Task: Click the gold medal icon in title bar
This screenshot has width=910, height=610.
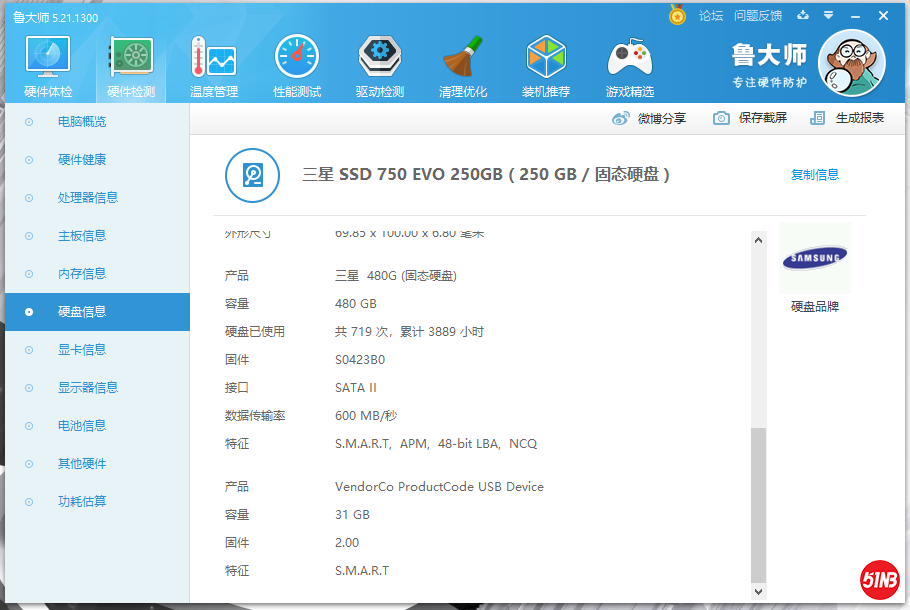Action: 678,16
